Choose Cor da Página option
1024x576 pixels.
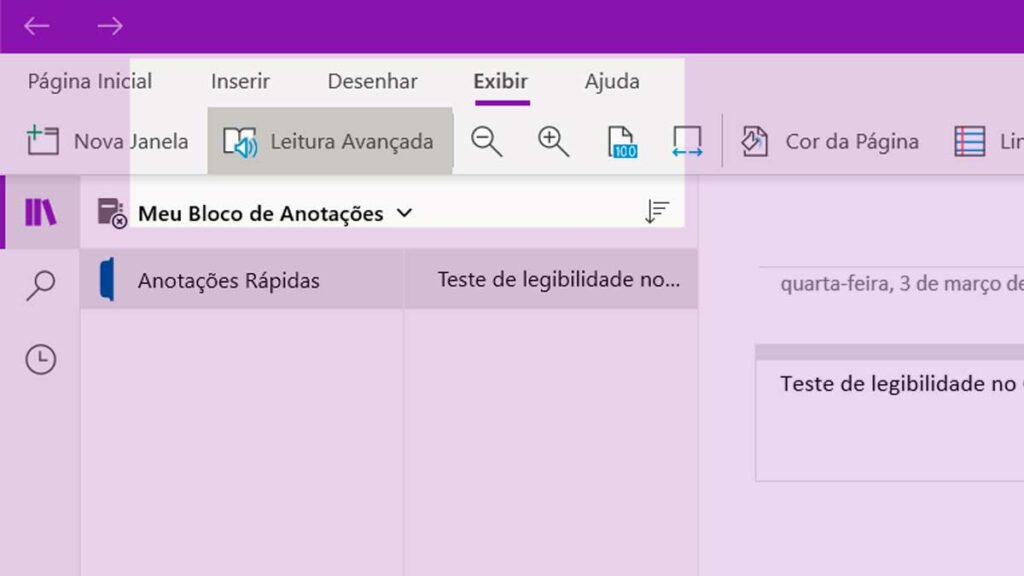(829, 141)
